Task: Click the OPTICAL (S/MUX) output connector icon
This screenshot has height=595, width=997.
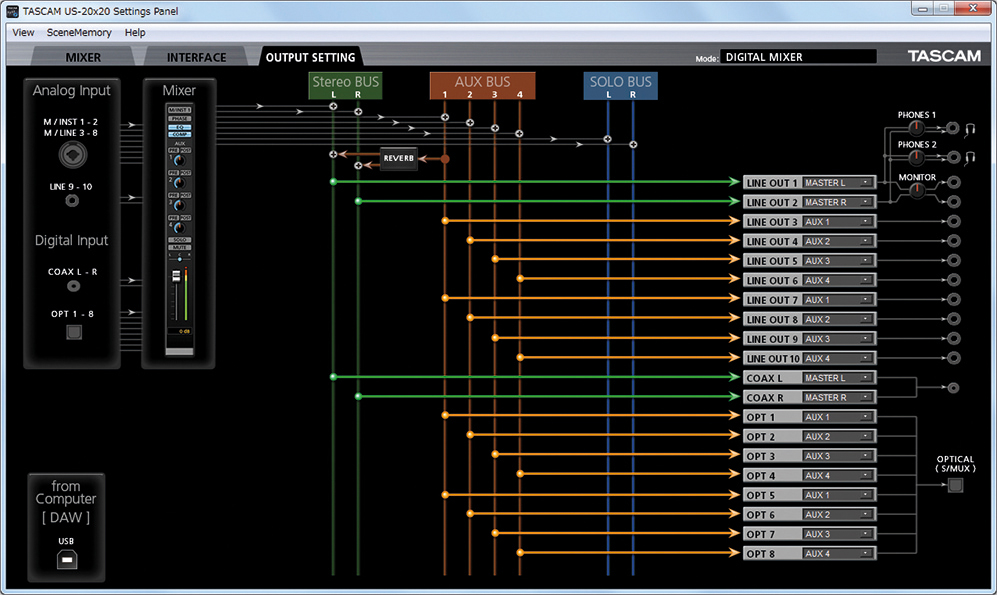Action: click(x=955, y=486)
